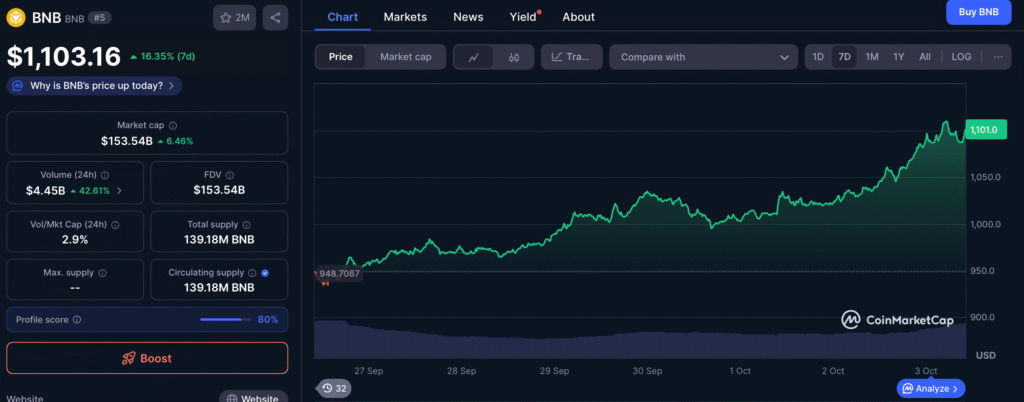The height and width of the screenshot is (402, 1024).
Task: Open TradingView chart button
Action: [x=571, y=57]
